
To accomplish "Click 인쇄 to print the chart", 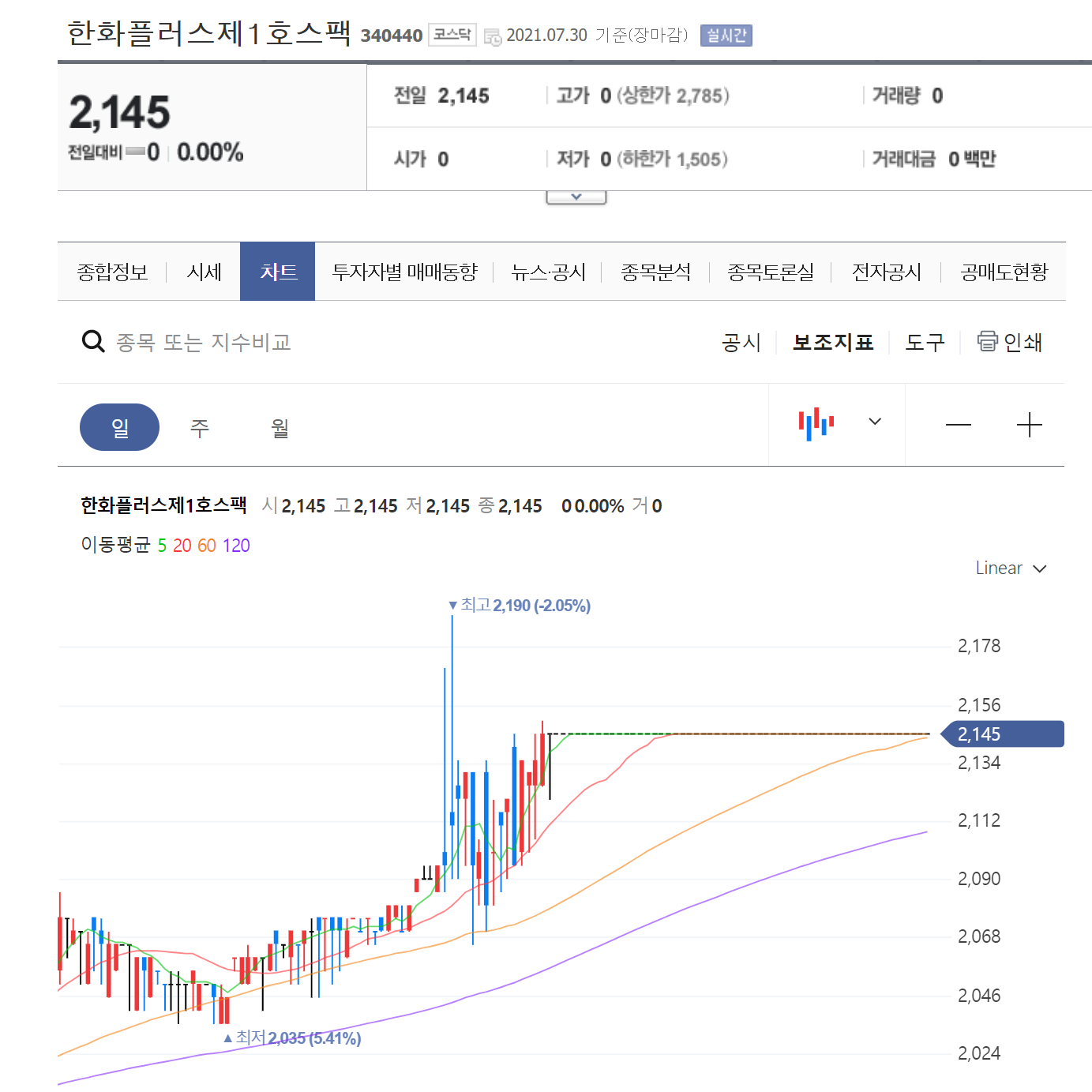I will click(1023, 342).
